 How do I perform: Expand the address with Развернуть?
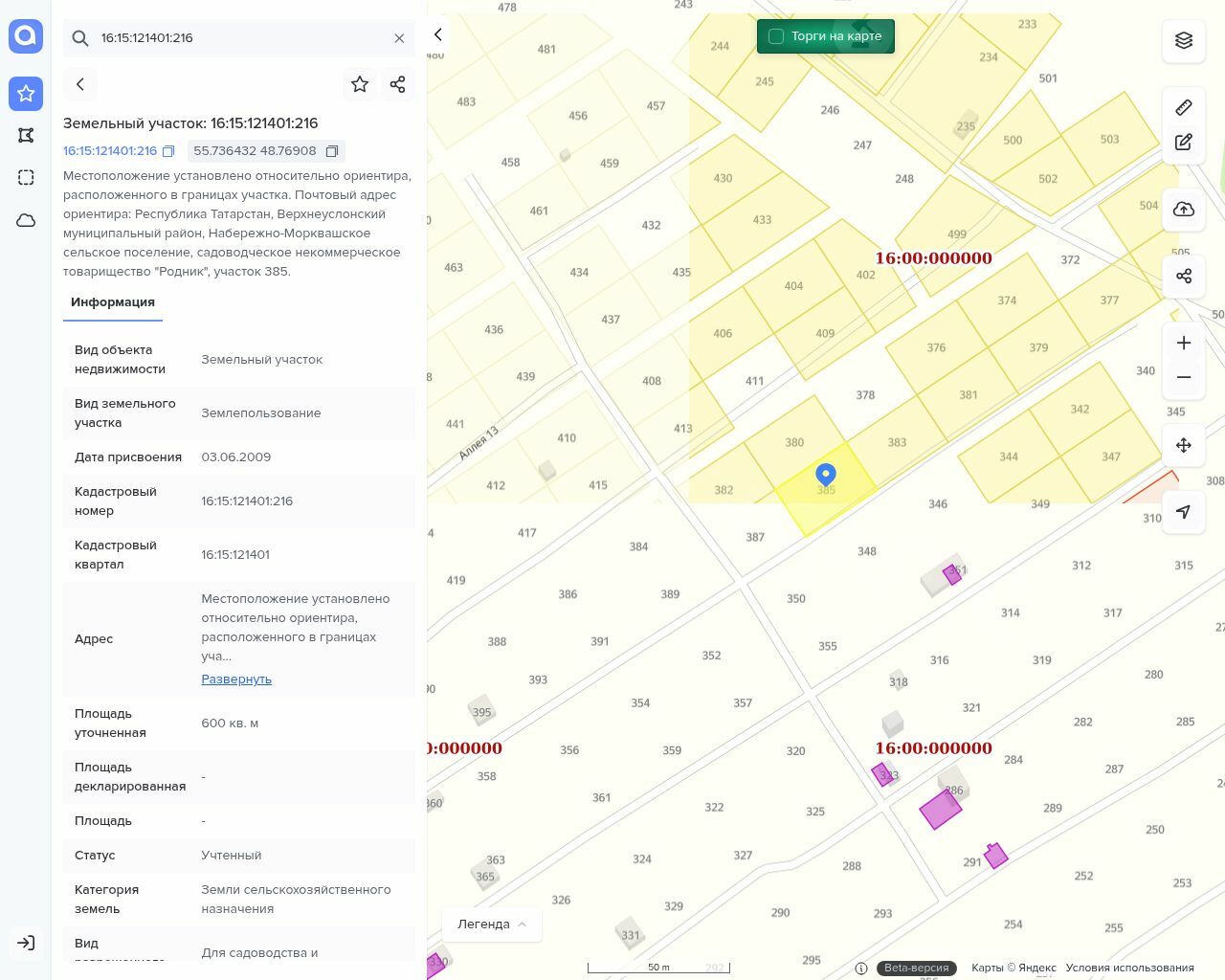tap(236, 679)
